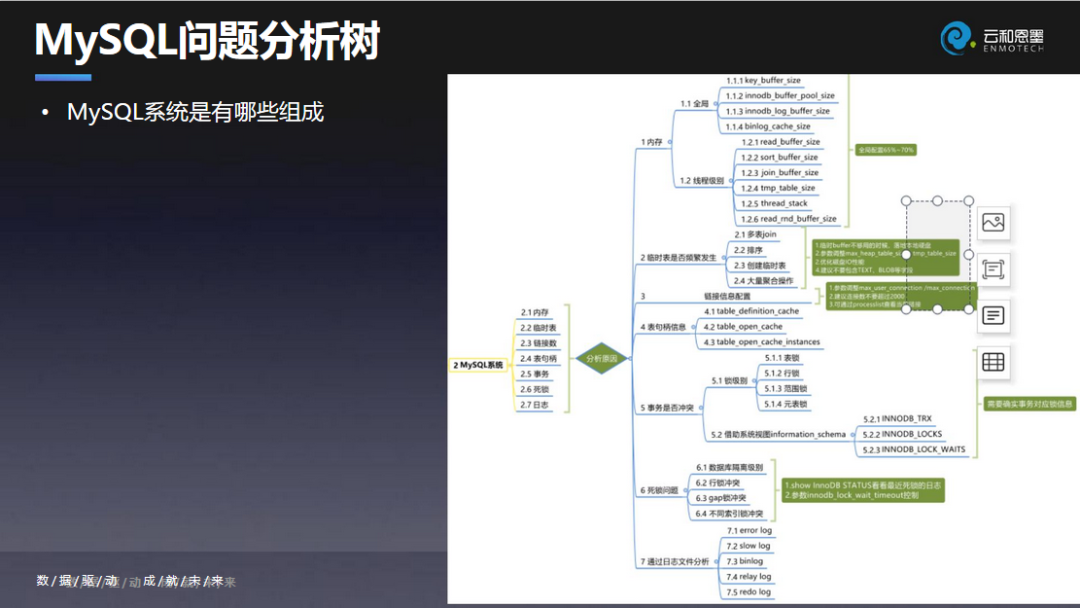
Task: Click the '5.1.4 元表锁' node
Action: [785, 404]
